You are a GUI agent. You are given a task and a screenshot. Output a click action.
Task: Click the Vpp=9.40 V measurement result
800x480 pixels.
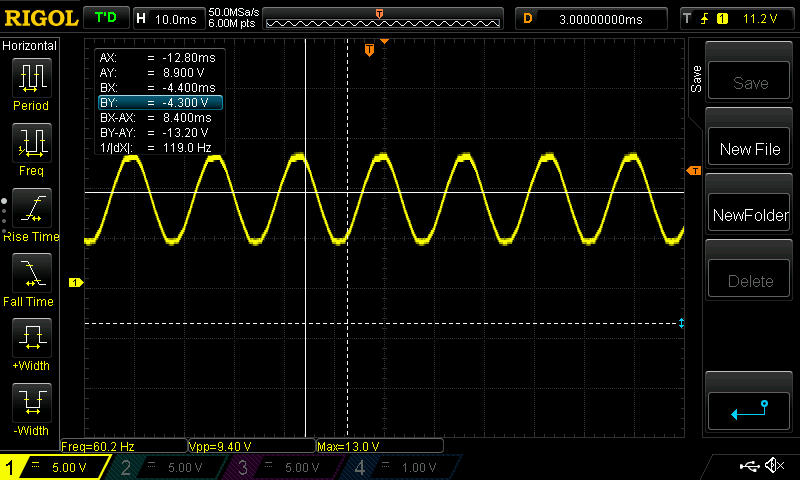(252, 446)
